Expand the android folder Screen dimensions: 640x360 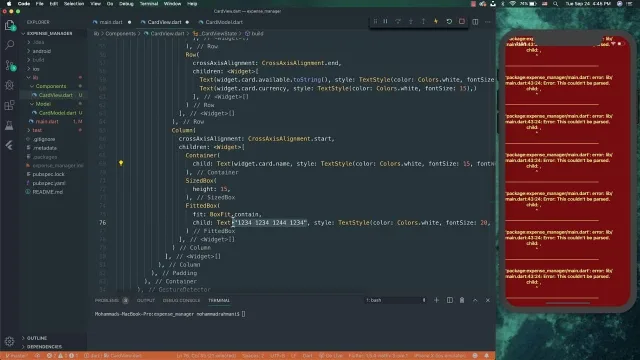tap(42, 51)
